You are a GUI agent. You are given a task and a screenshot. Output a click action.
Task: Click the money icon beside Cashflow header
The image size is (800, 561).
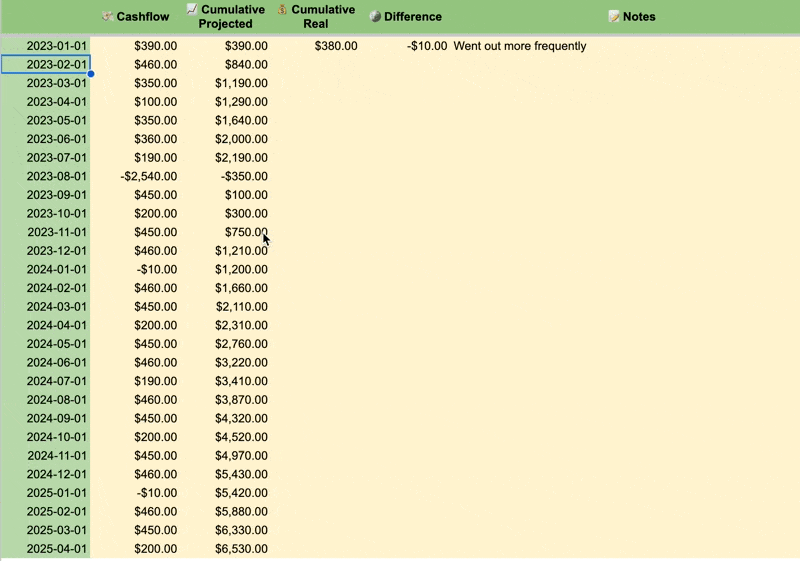click(x=107, y=17)
